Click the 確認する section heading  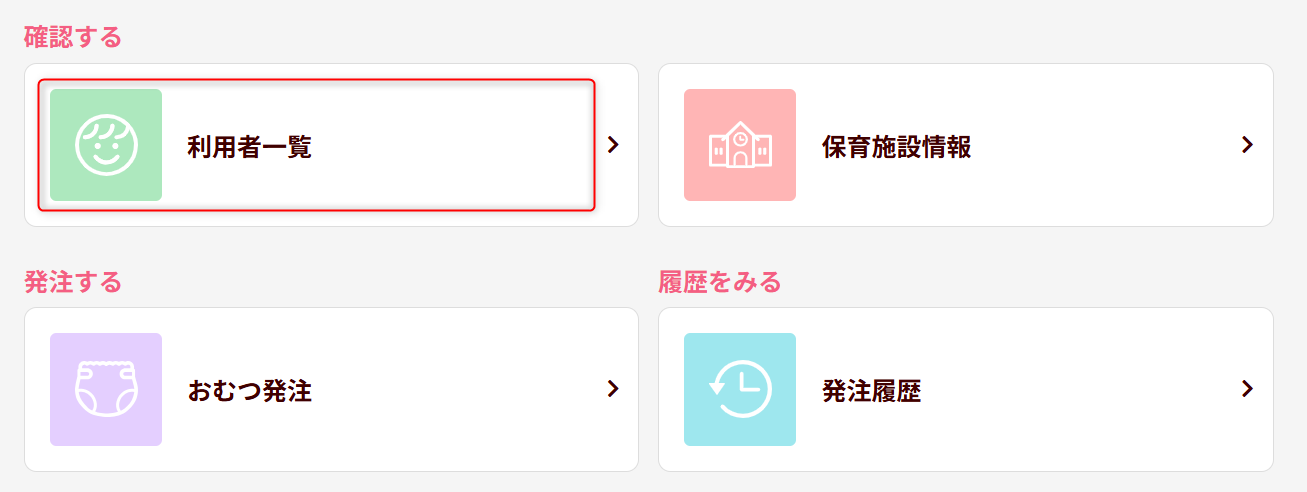[x=72, y=38]
